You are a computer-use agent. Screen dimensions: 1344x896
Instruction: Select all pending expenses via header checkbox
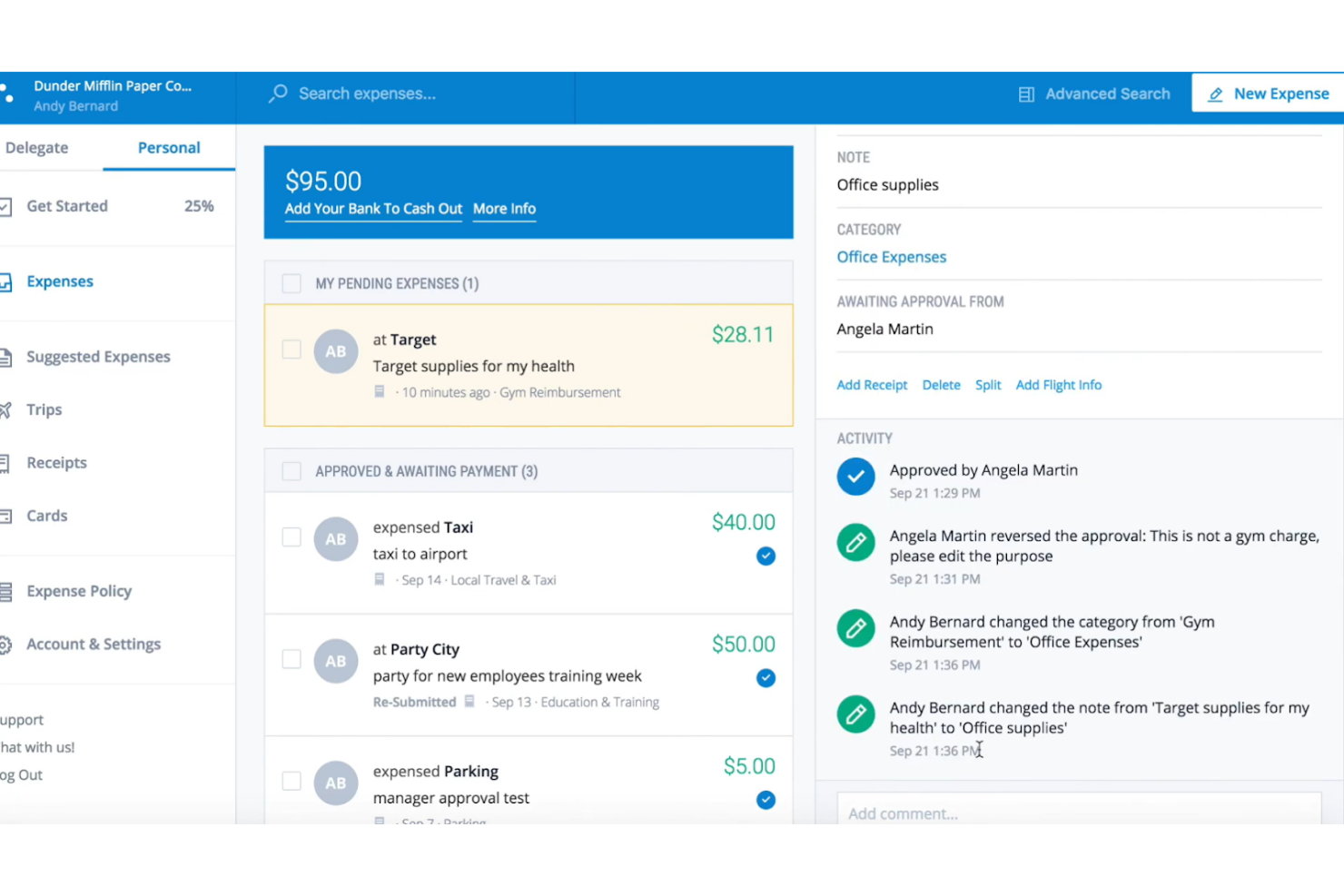[x=292, y=283]
